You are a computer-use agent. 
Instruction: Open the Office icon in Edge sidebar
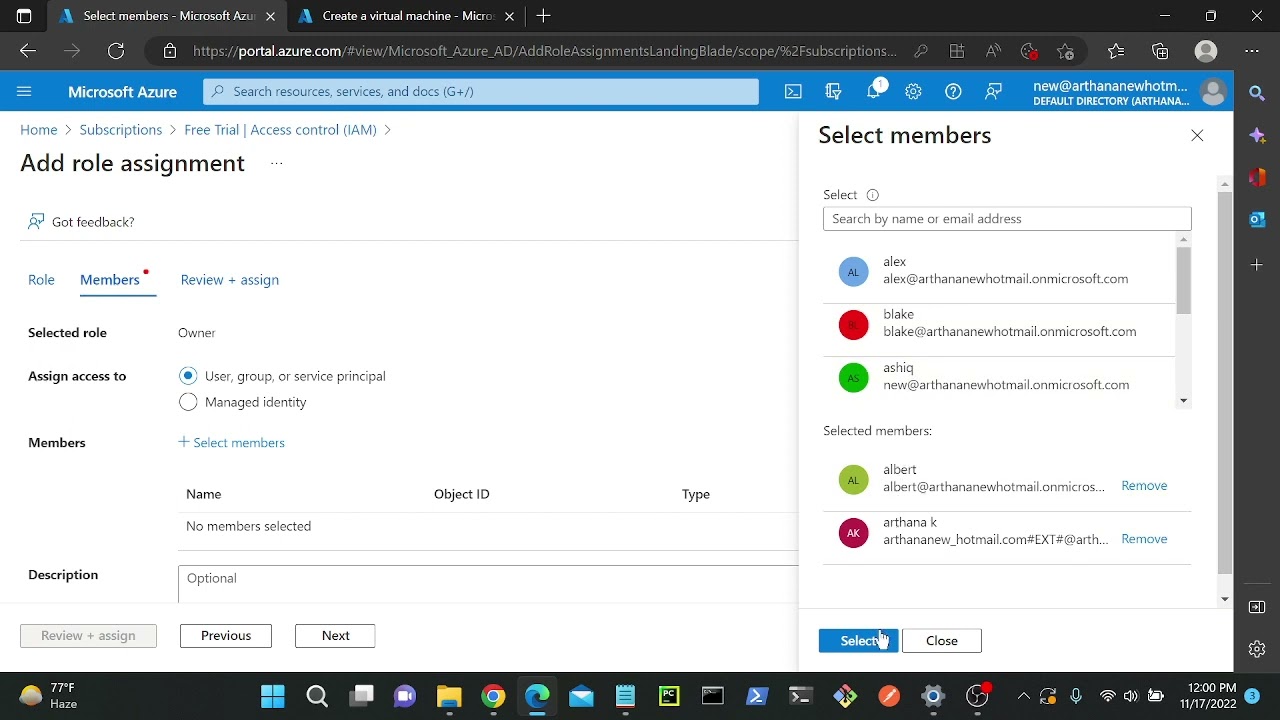[1257, 177]
